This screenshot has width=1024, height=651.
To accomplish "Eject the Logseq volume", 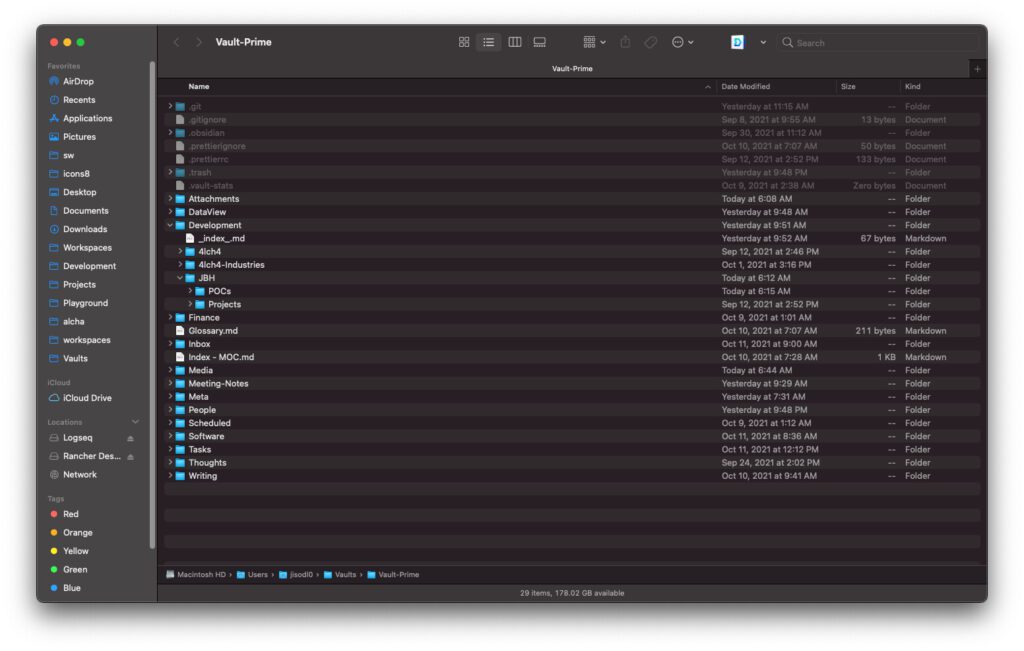I will pyautogui.click(x=130, y=438).
